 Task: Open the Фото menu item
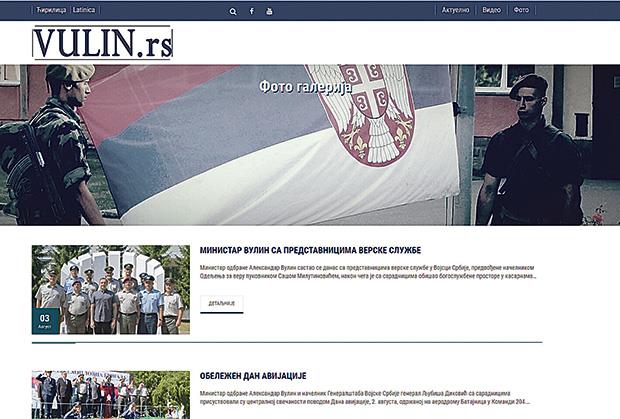click(x=521, y=10)
